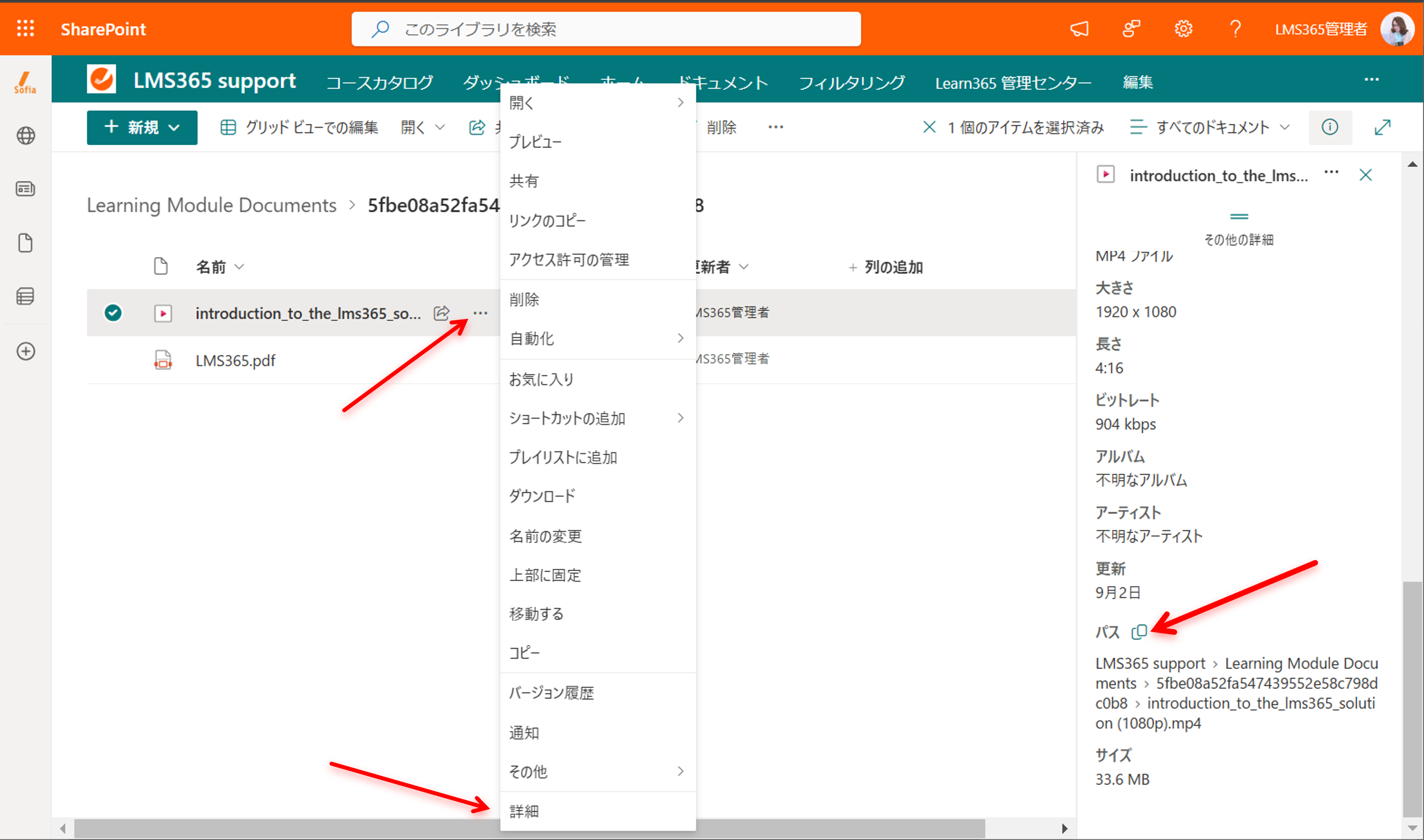1424x840 pixels.
Task: Click the 編集 navigation link
Action: coord(1138,83)
